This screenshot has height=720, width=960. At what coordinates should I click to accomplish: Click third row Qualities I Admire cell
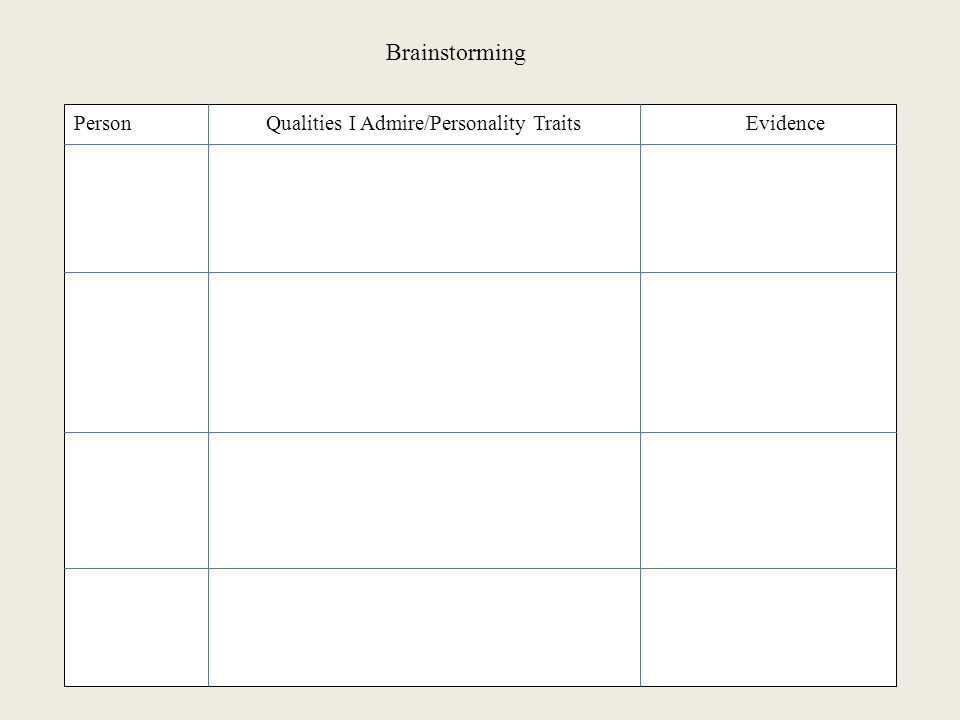click(x=424, y=500)
